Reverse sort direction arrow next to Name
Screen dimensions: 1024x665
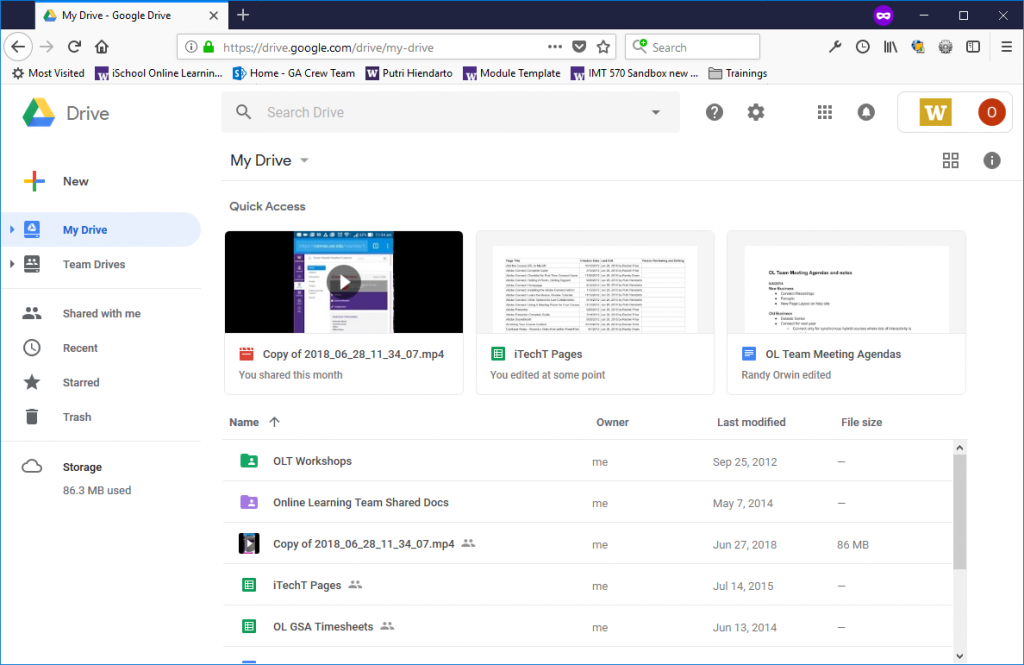(274, 422)
